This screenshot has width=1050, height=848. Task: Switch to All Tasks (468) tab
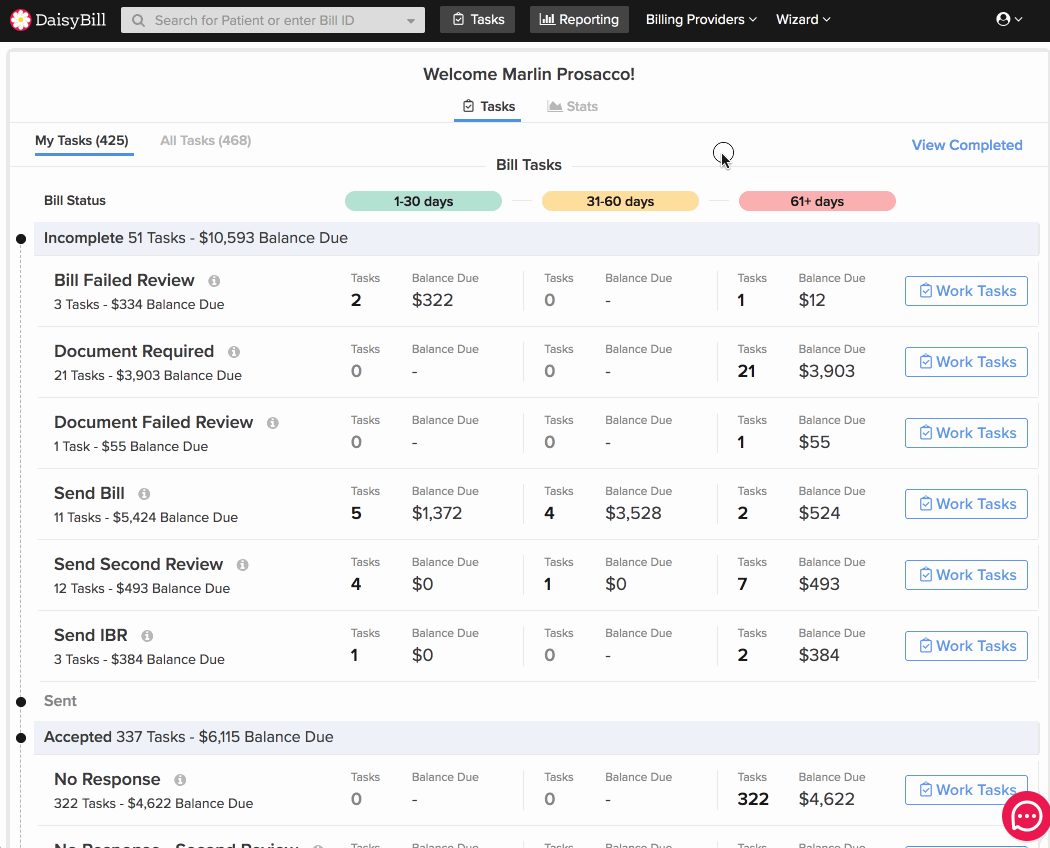(x=206, y=141)
